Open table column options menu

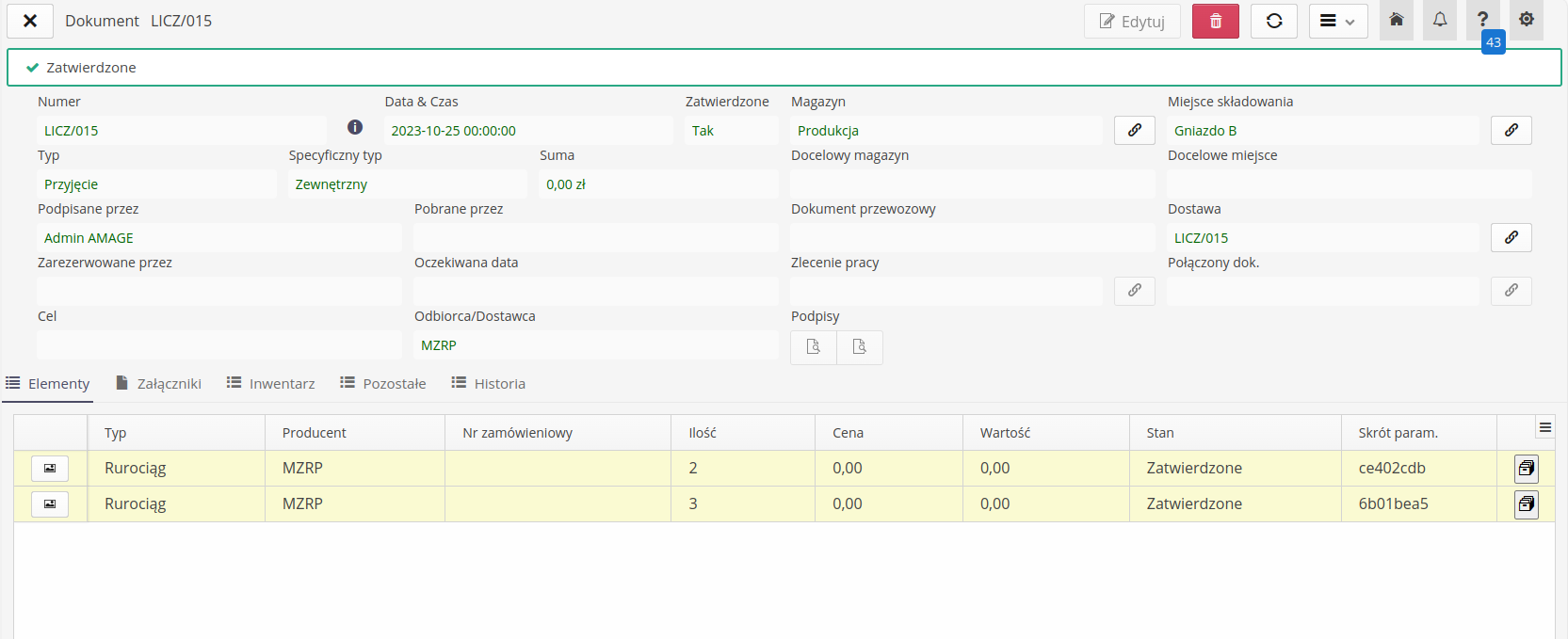tap(1544, 427)
